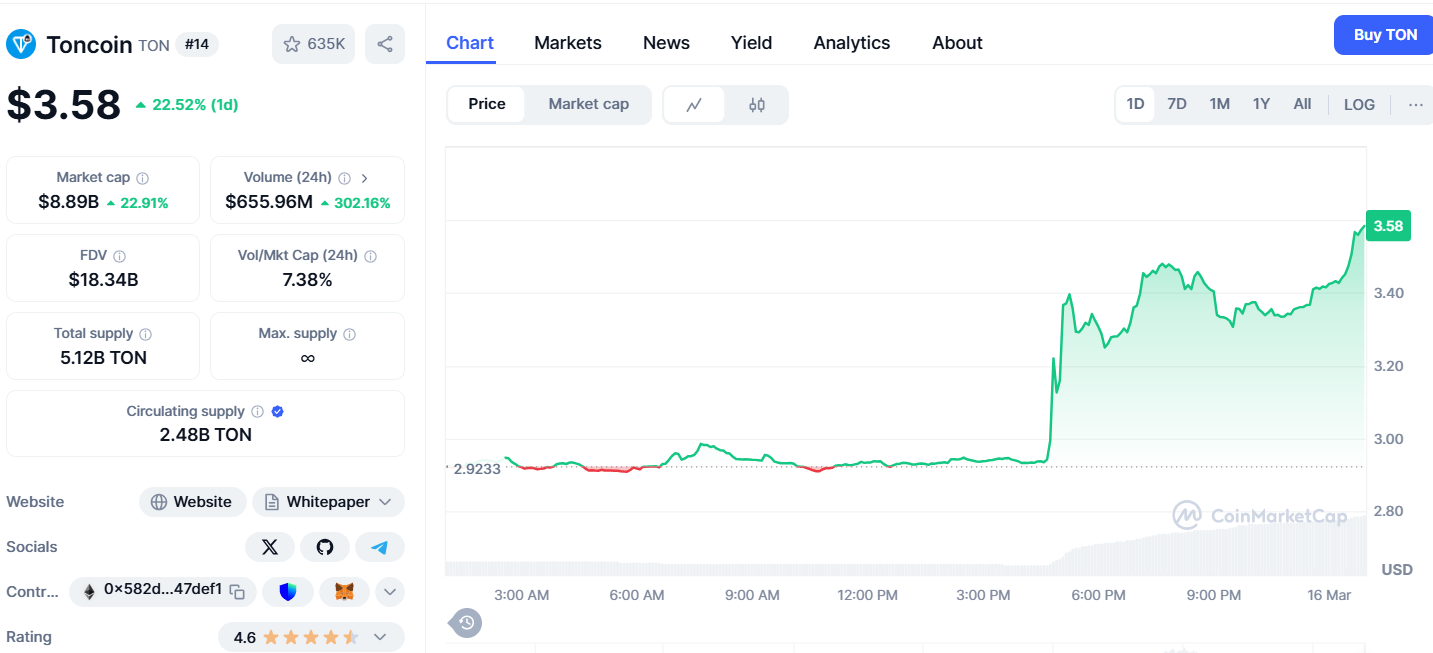Open the About tab
The width and height of the screenshot is (1433, 653).
pyautogui.click(x=957, y=43)
